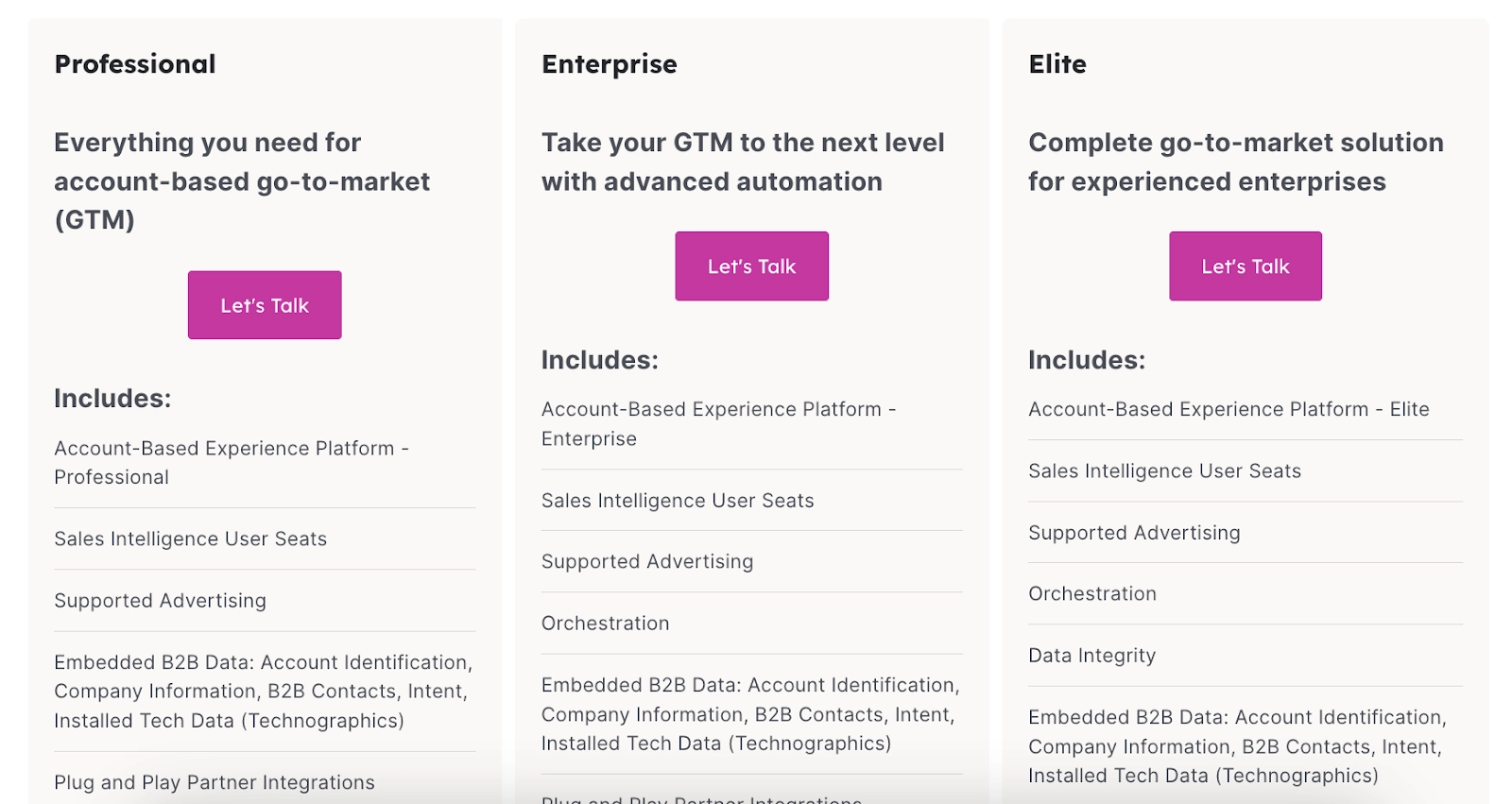Click Supported Advertising in the Enterprise list
The image size is (1512, 804).
(646, 562)
